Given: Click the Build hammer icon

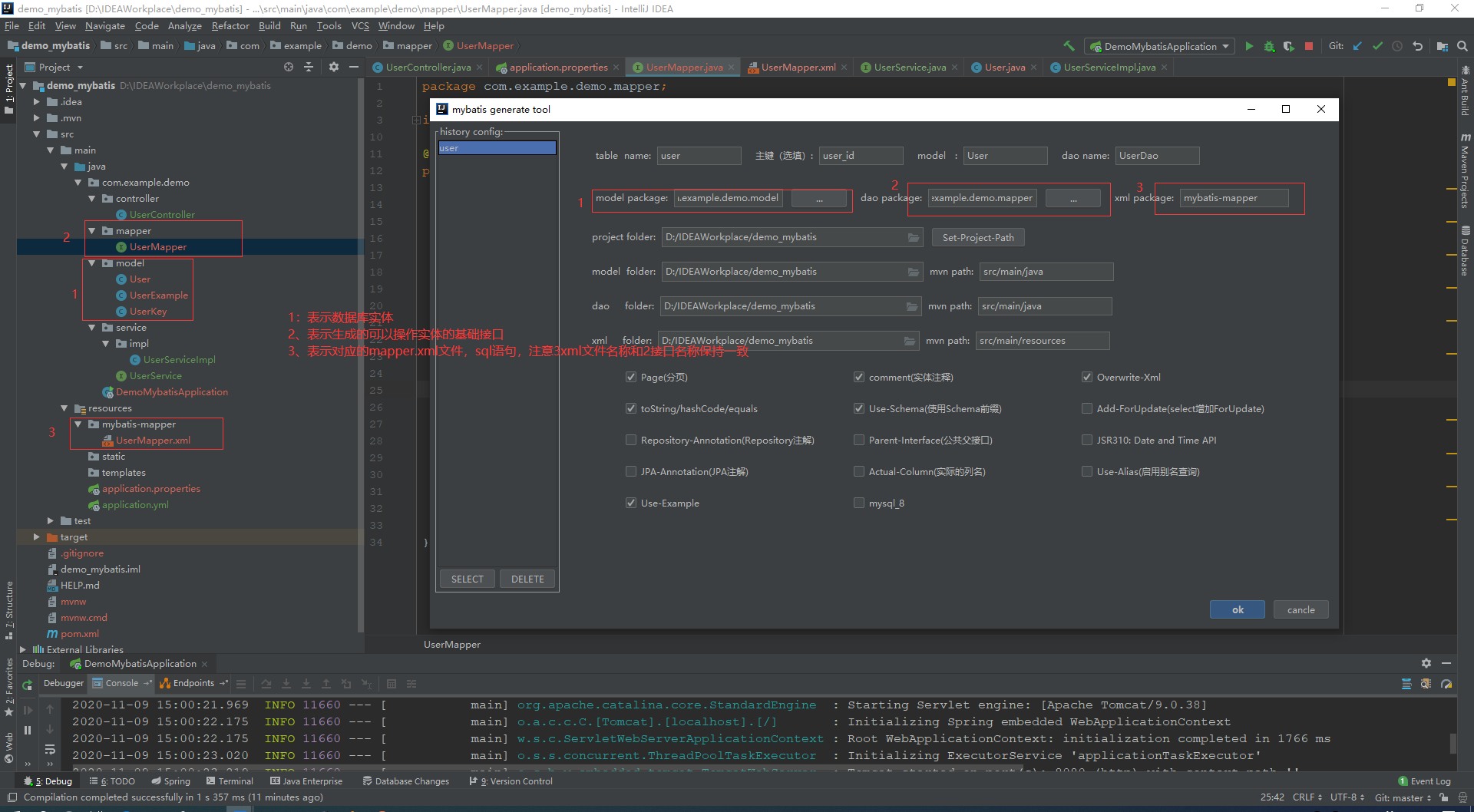Looking at the screenshot, I should coord(1069,46).
